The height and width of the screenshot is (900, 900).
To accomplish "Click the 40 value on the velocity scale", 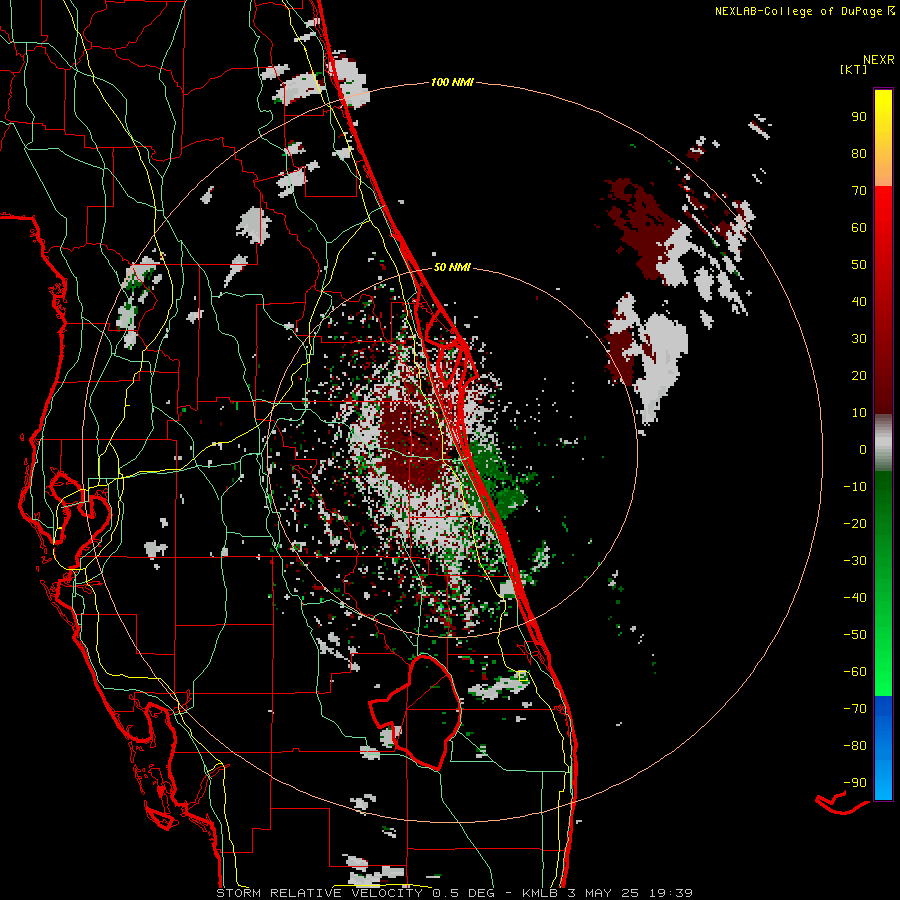I will coord(859,301).
